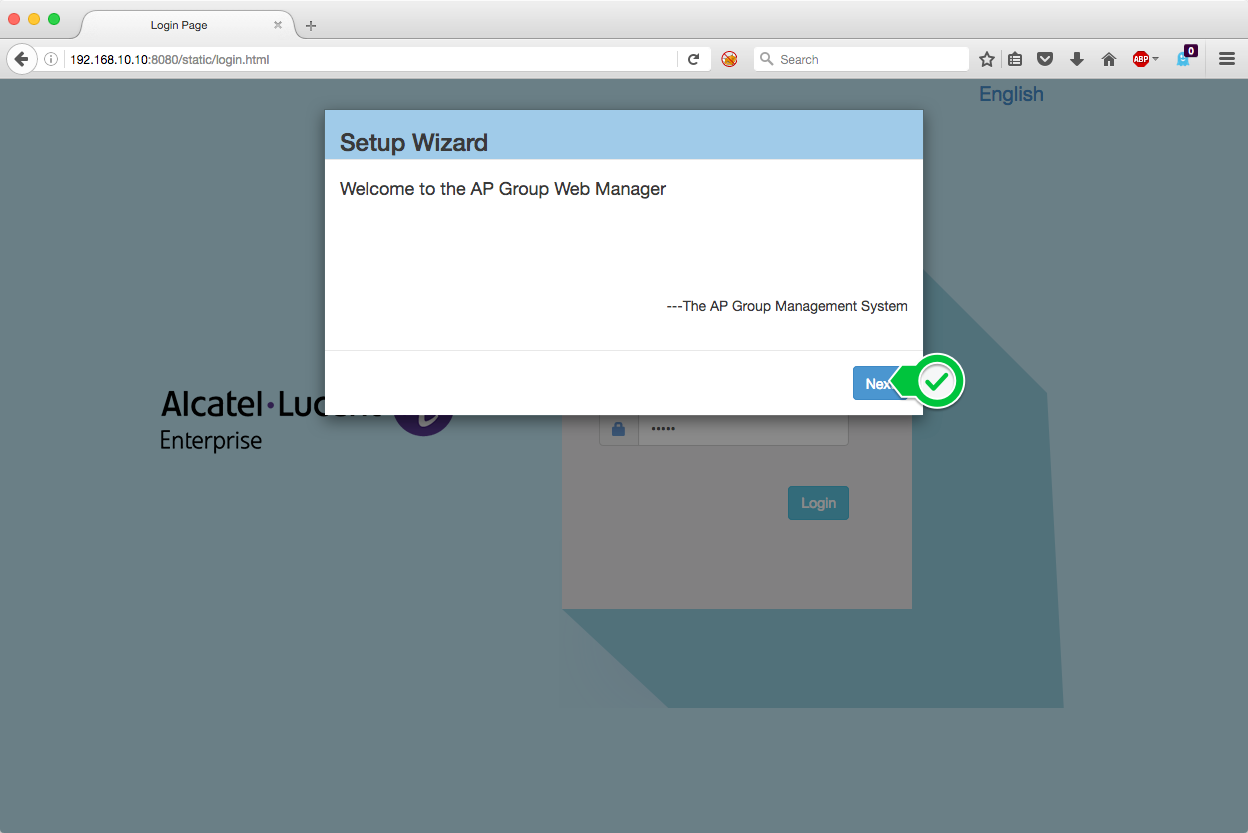Open the Ghostery extension icon

1185,58
